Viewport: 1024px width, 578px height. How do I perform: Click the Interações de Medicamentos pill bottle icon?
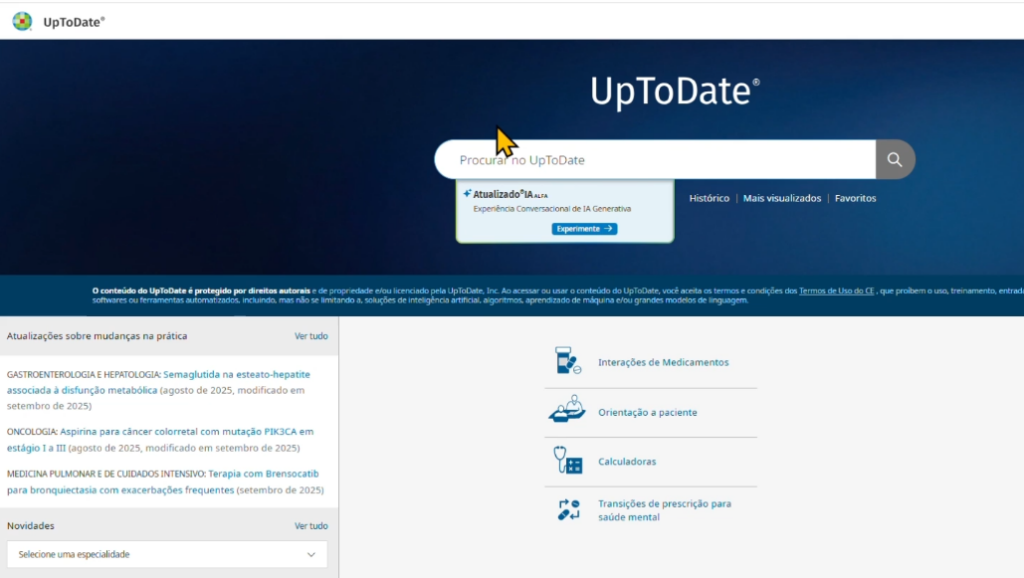pos(567,362)
